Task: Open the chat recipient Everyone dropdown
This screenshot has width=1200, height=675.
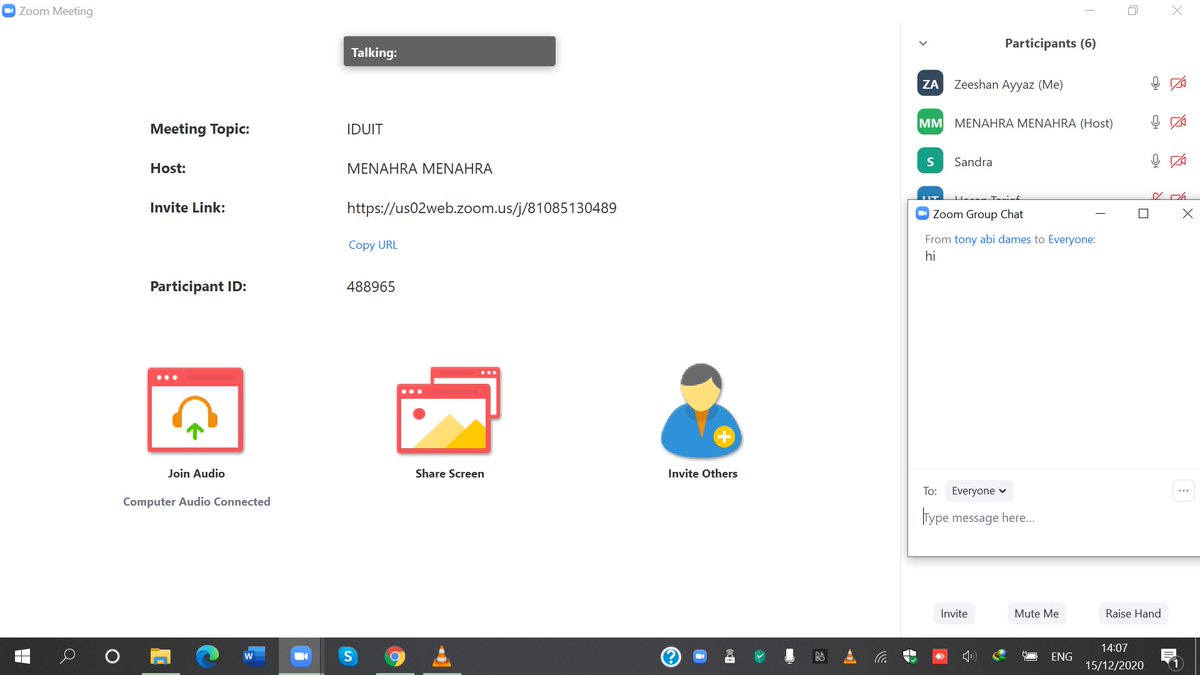Action: [x=979, y=491]
